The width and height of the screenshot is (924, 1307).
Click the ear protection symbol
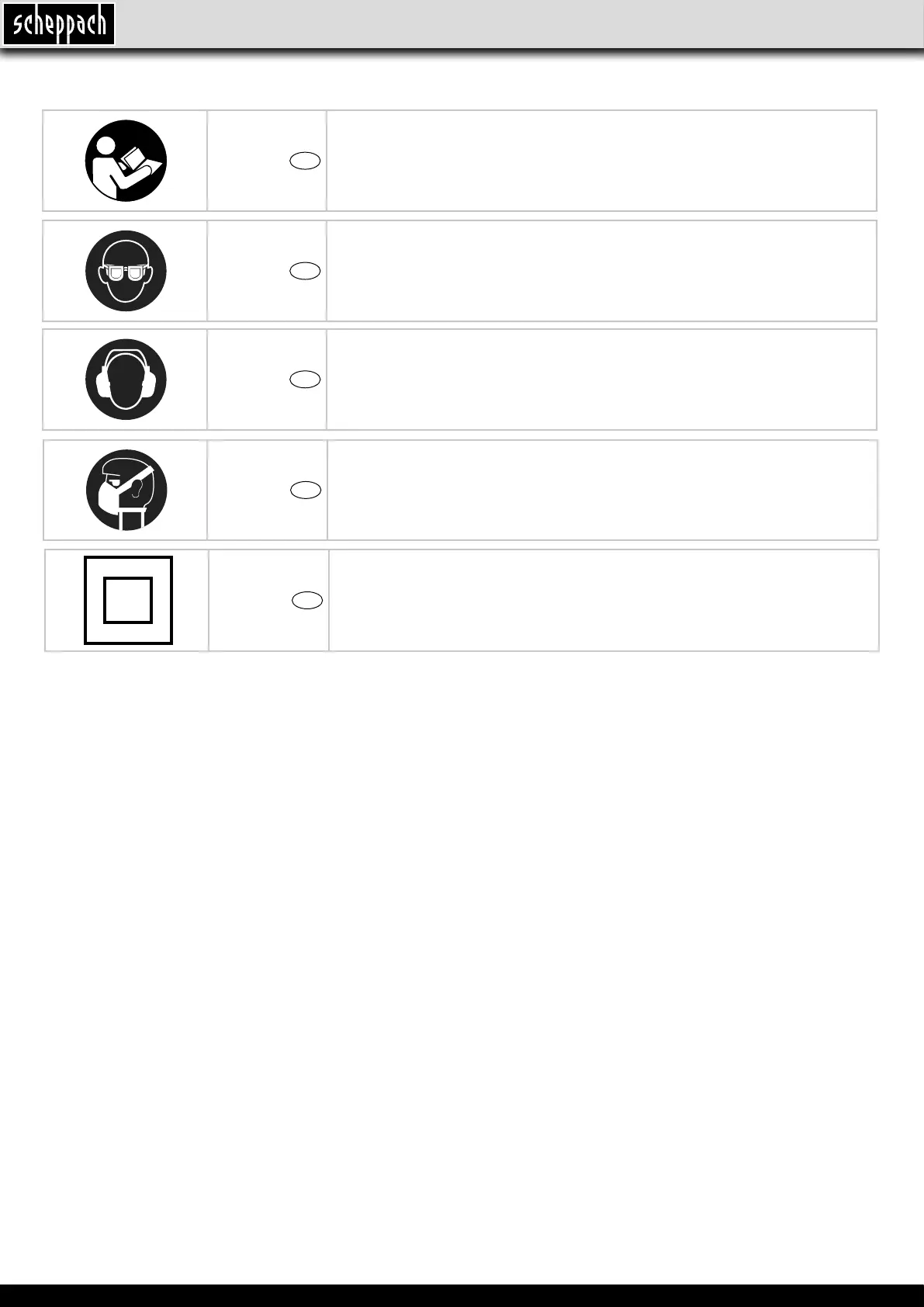[x=126, y=380]
